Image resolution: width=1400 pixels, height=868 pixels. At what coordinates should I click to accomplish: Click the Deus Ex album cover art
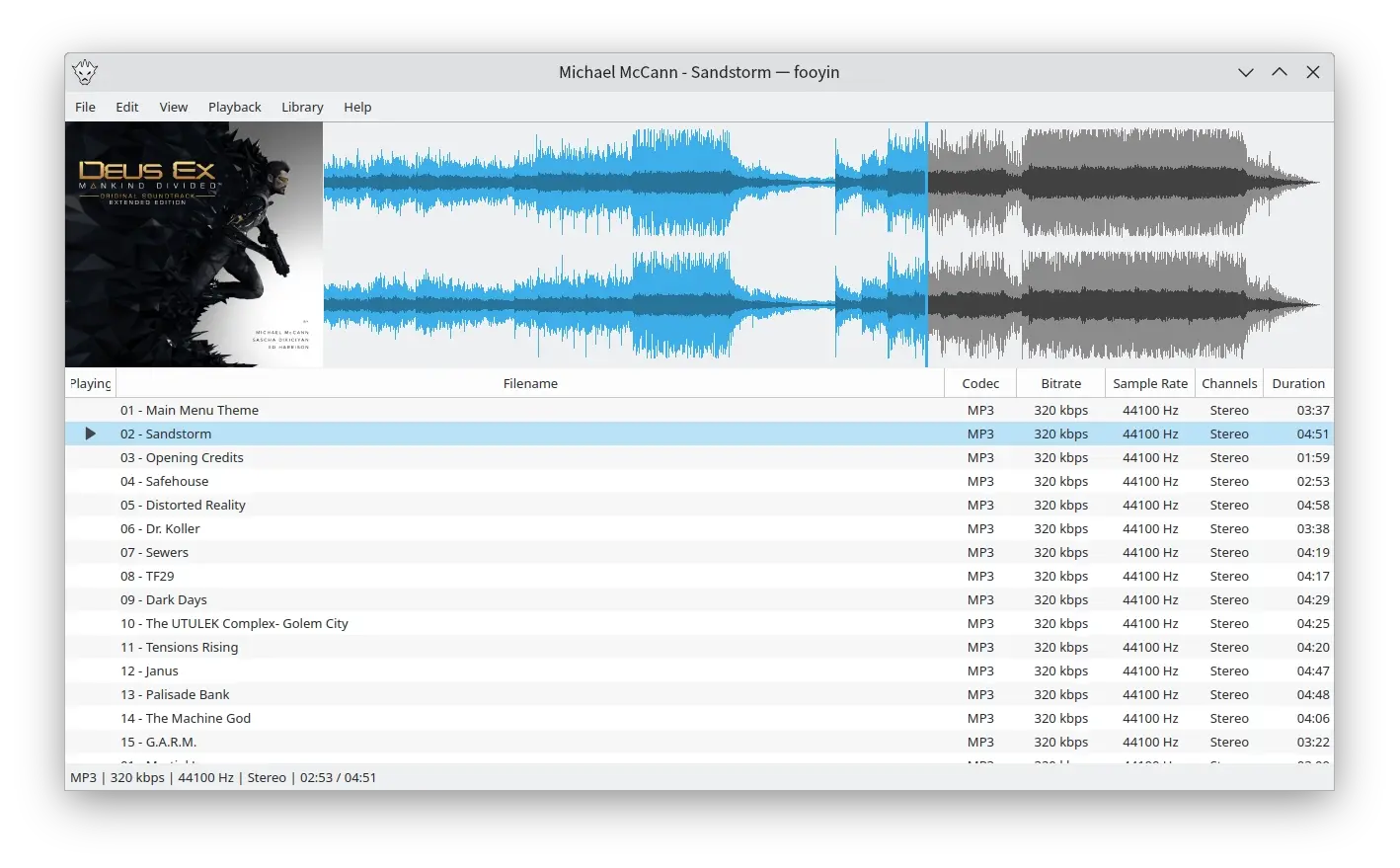[x=194, y=245]
